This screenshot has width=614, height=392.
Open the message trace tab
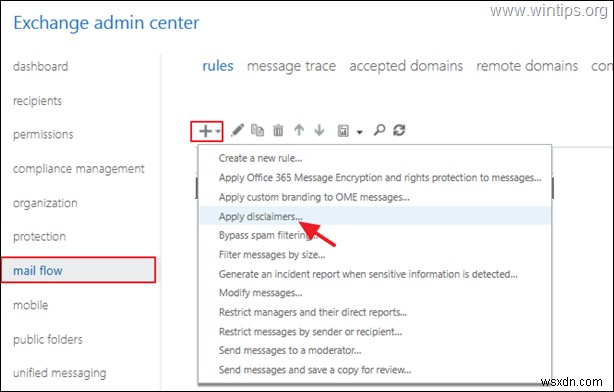(x=291, y=66)
